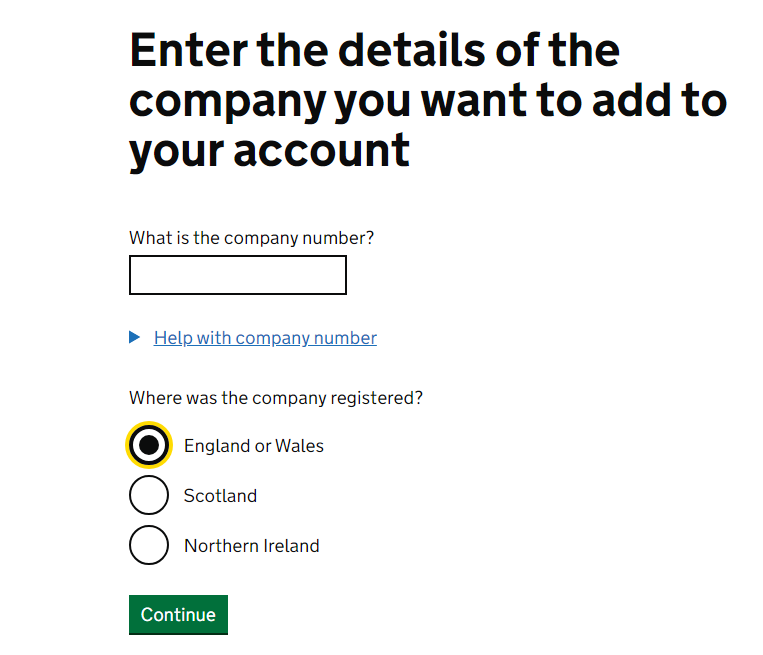The height and width of the screenshot is (655, 763).
Task: Set registration location to Northern Ireland
Action: point(149,546)
